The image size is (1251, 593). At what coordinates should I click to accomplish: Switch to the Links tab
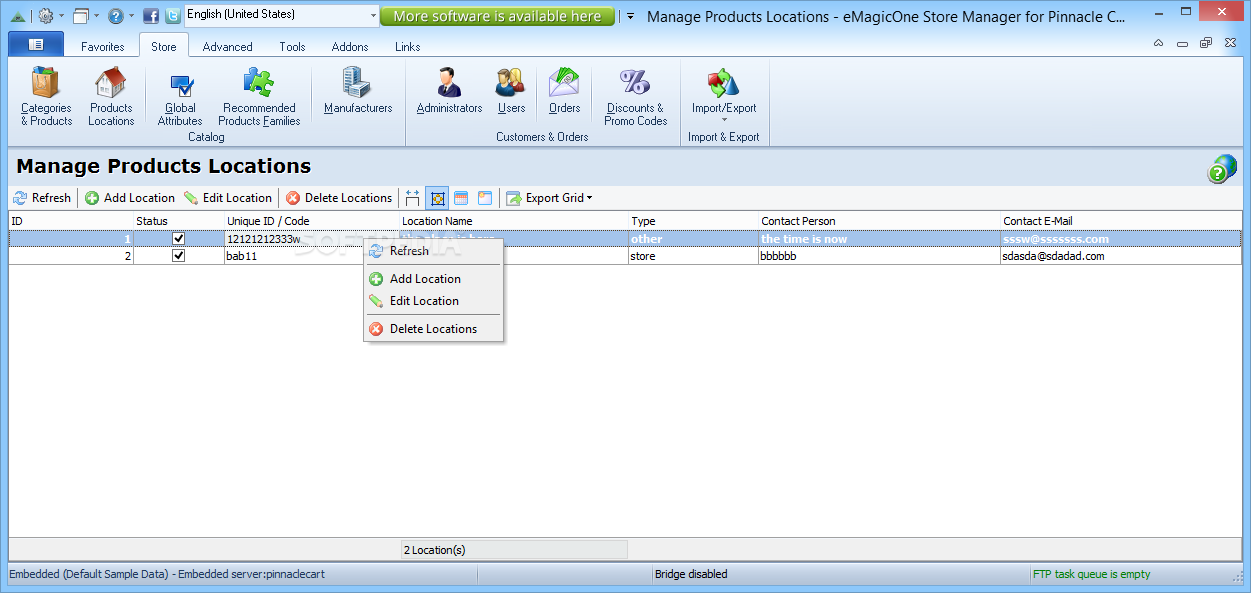pos(408,47)
